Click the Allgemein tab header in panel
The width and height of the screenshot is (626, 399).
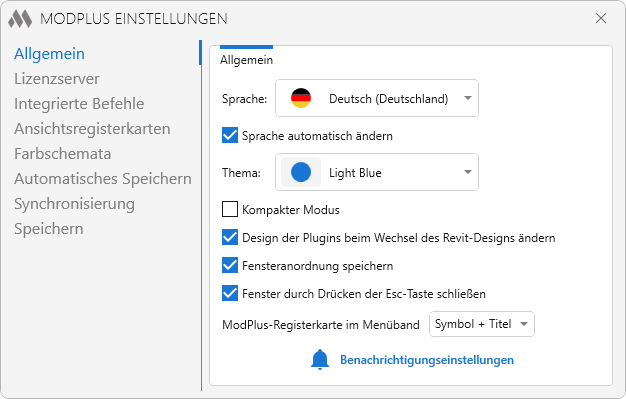click(x=246, y=60)
